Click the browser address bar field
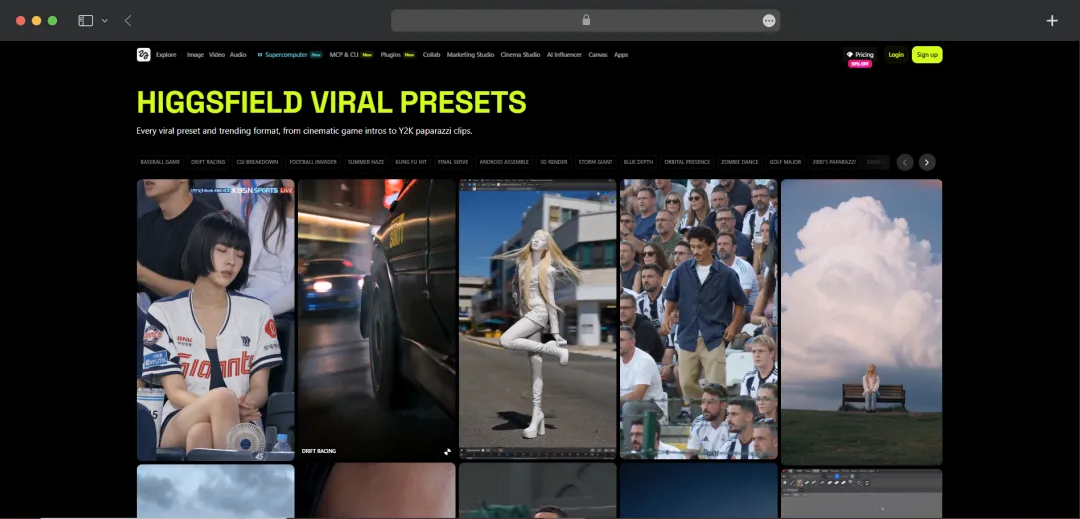Viewport: 1080px width, 519px height. (x=585, y=21)
